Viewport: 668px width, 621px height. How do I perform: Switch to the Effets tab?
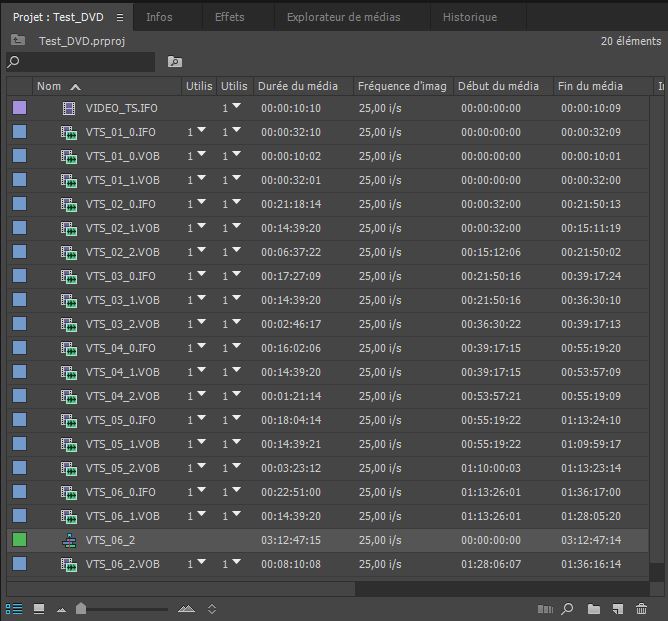229,17
